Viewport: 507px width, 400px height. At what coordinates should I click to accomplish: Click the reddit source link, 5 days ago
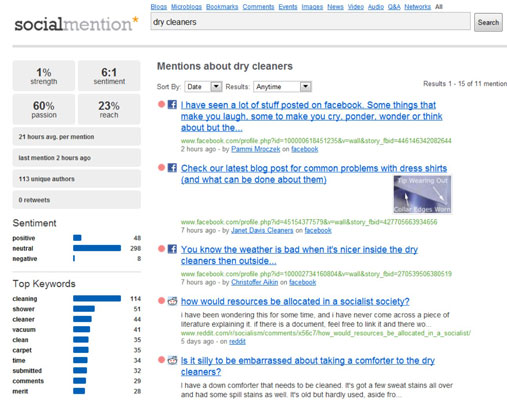click(x=237, y=341)
